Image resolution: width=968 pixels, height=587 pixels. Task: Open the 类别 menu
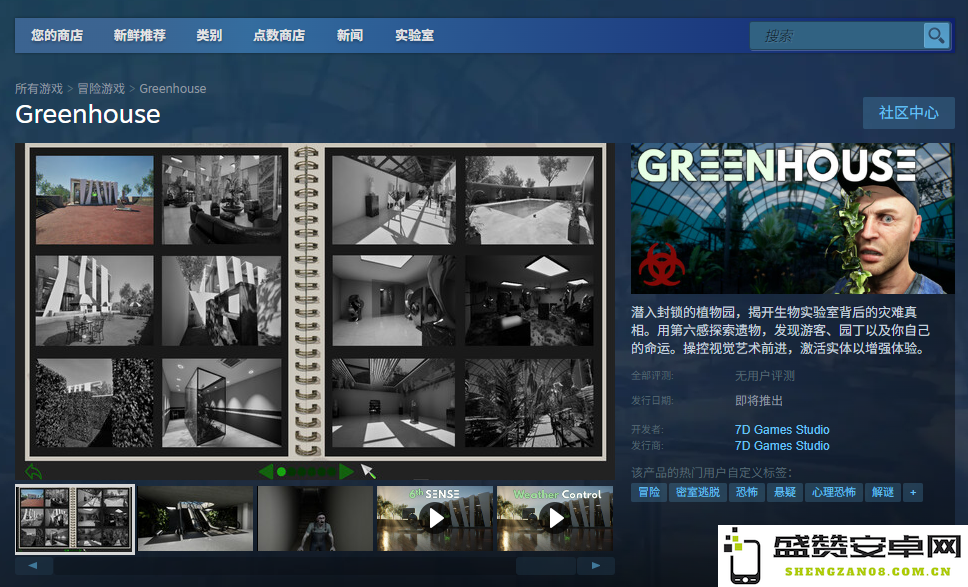point(209,35)
